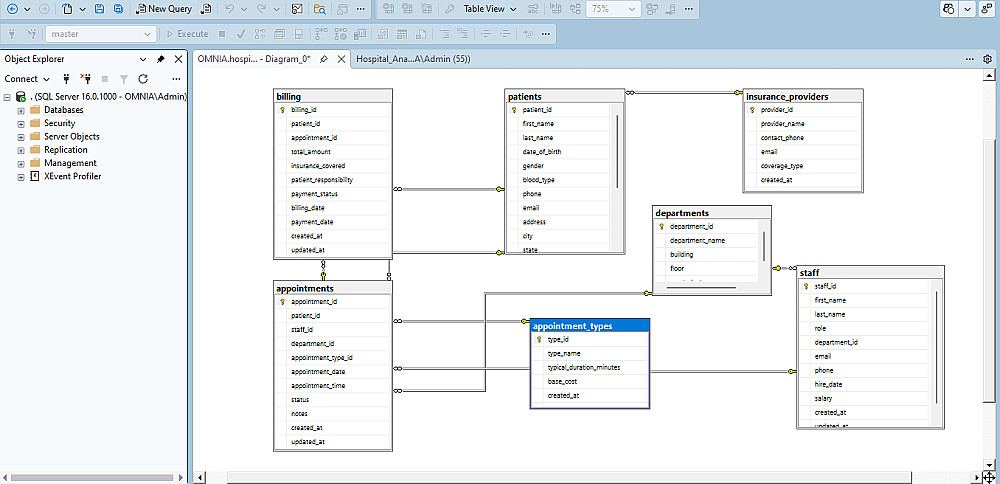Expand the Replication node
This screenshot has height=484, width=1000.
tap(21, 150)
